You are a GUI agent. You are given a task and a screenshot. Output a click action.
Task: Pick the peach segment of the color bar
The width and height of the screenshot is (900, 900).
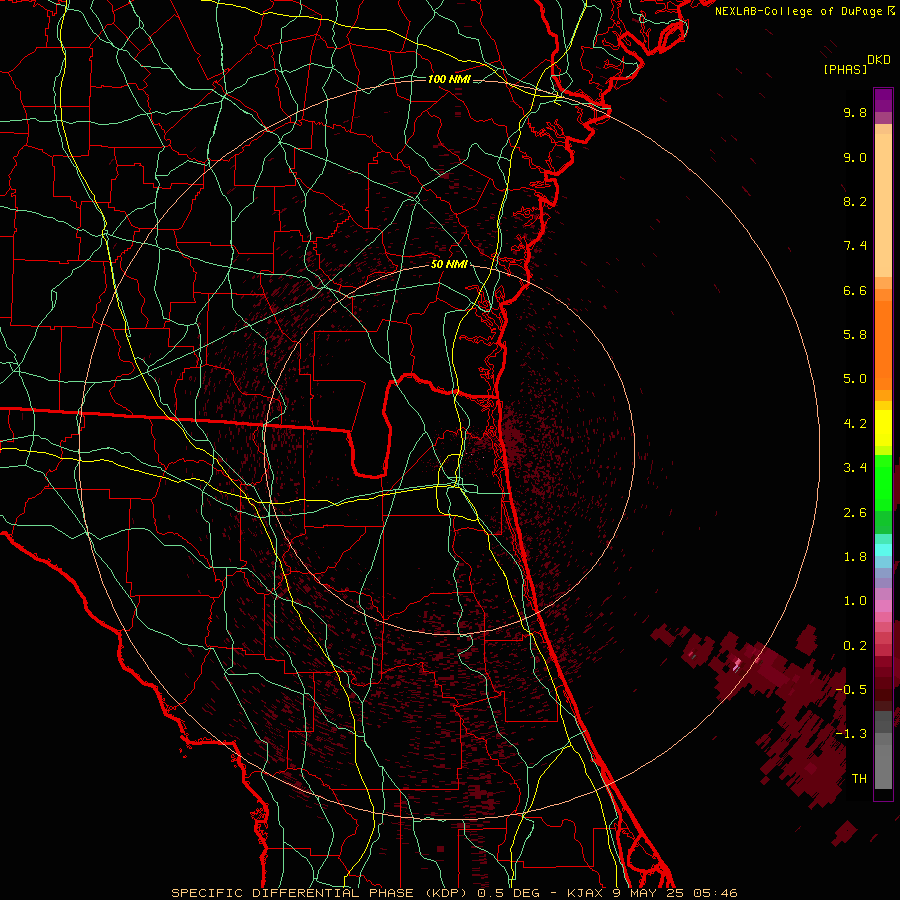tap(883, 205)
